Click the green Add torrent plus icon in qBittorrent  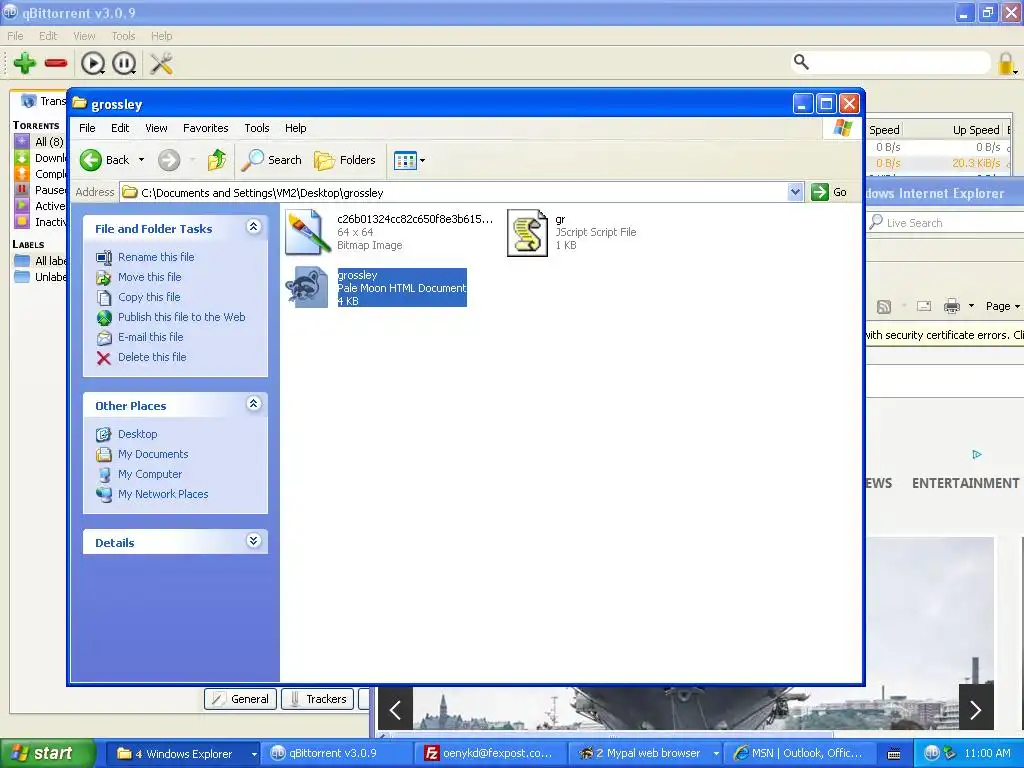[24, 63]
